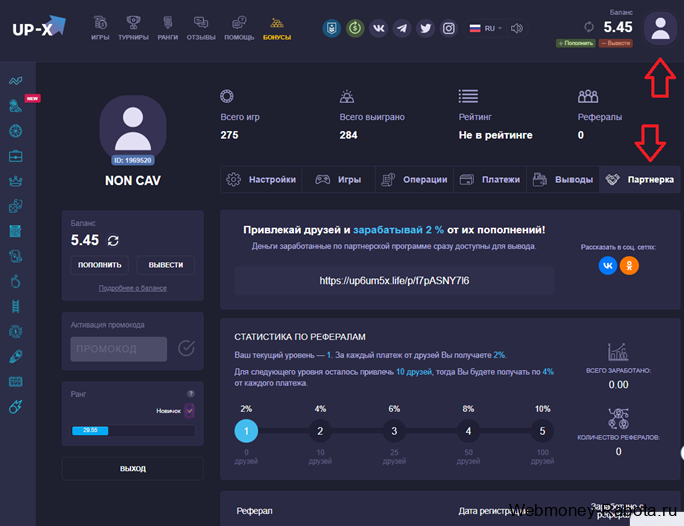The height and width of the screenshot is (526, 684).
Task: Click the Рефералы people icon
Action: point(588,96)
